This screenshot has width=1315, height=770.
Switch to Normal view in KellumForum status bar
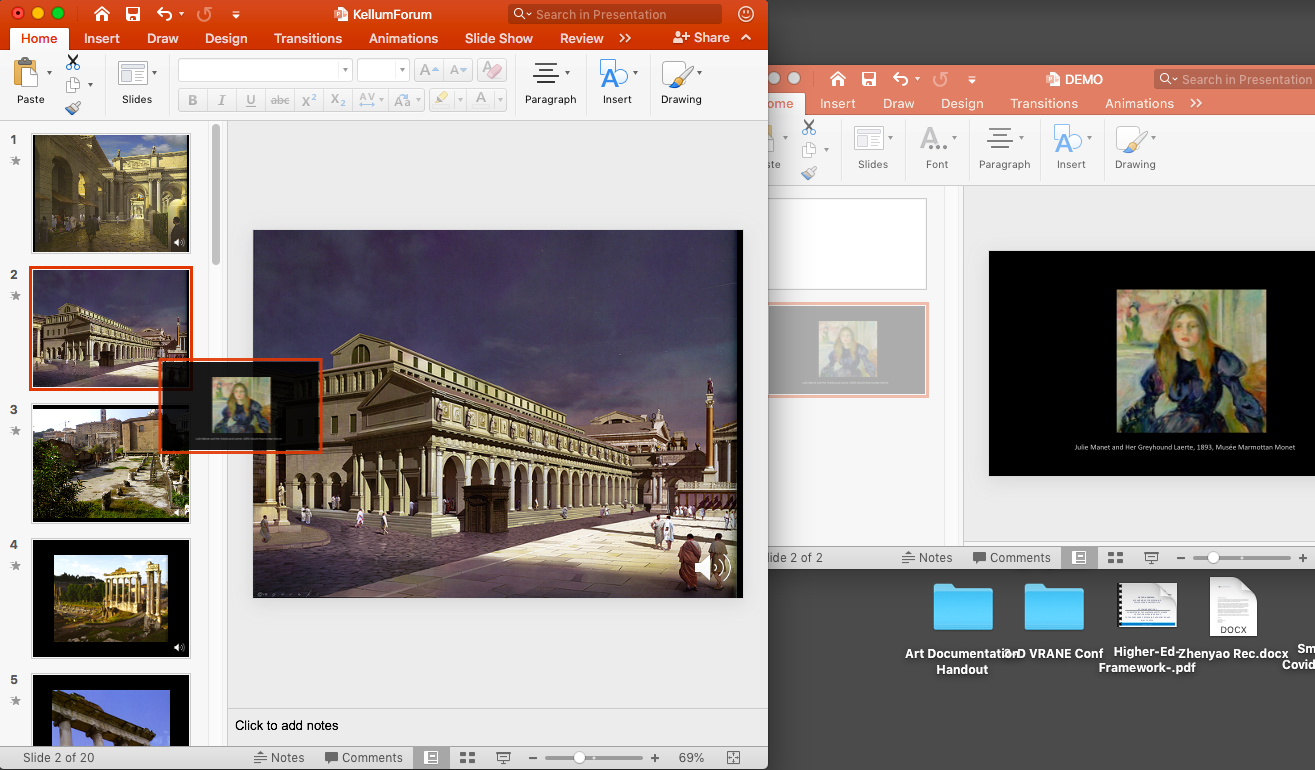(431, 758)
